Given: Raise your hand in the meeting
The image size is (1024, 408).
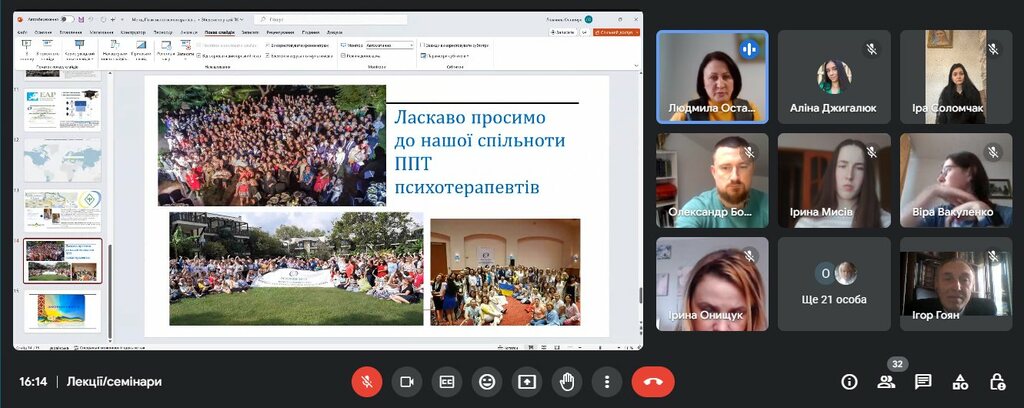Looking at the screenshot, I should [567, 382].
